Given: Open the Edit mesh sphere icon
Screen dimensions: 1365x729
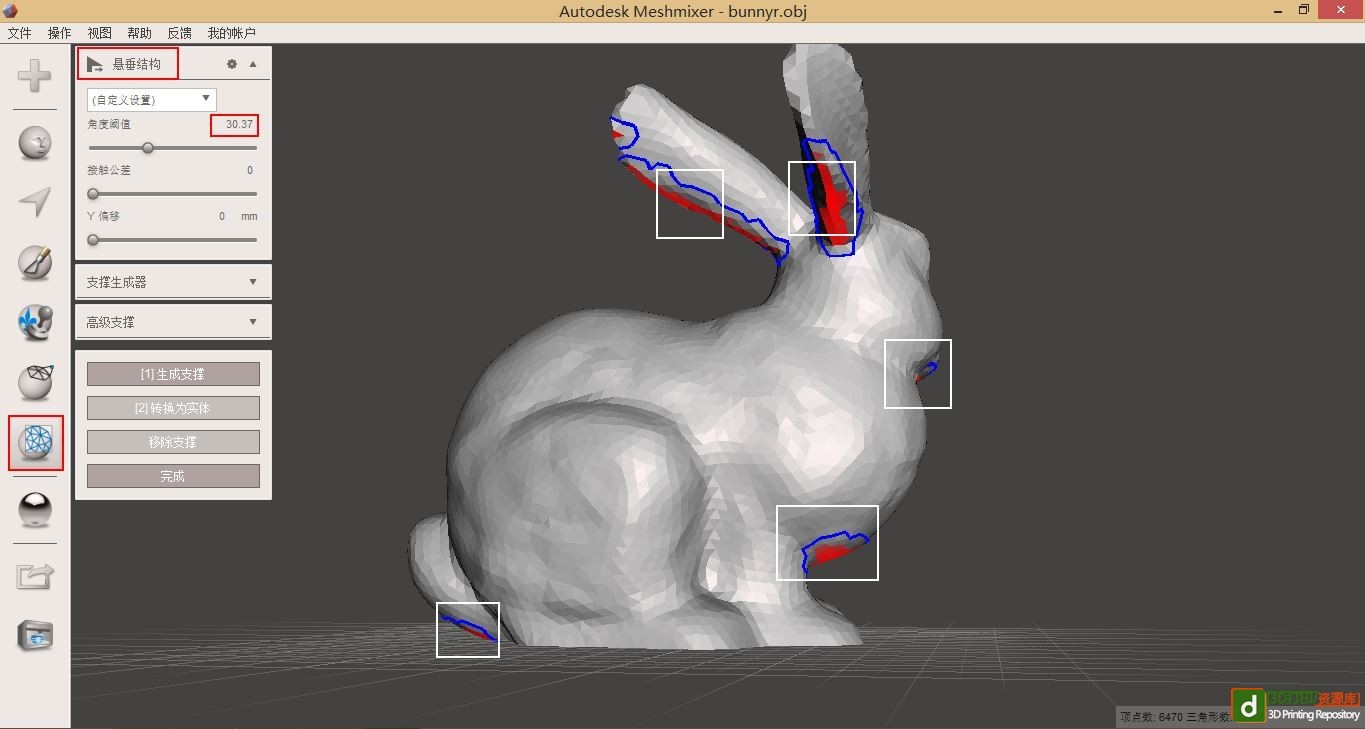Looking at the screenshot, I should (x=35, y=382).
